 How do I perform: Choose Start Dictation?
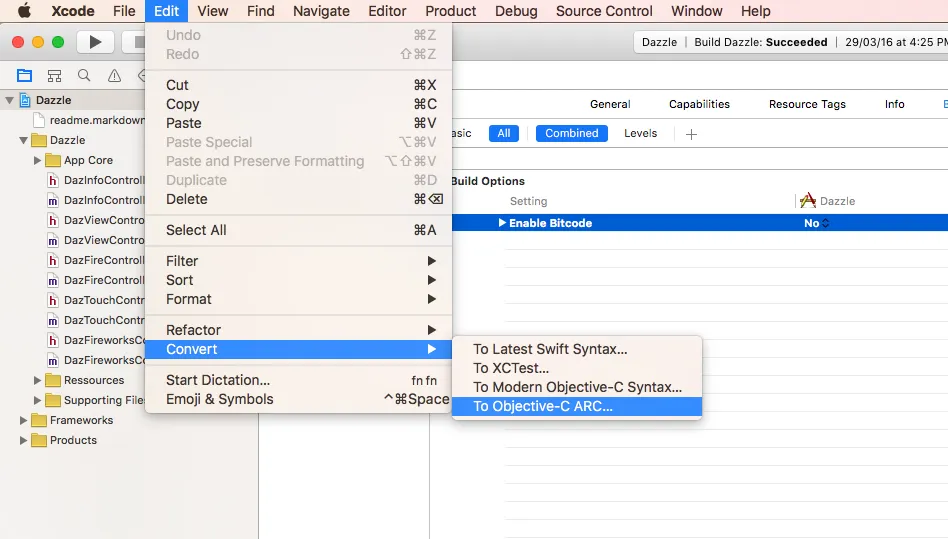point(299,380)
